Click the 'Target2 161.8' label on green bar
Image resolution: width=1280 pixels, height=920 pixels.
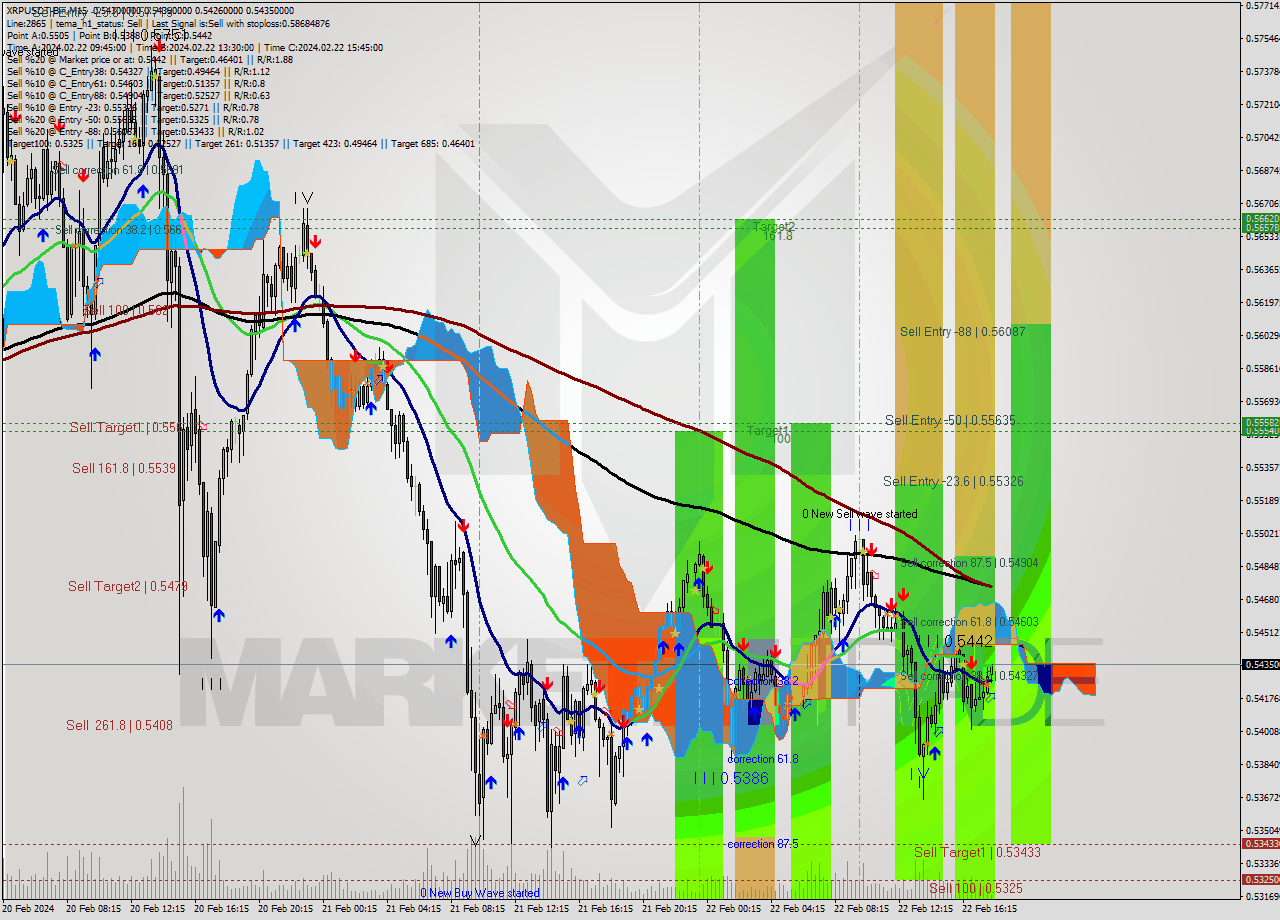click(774, 231)
